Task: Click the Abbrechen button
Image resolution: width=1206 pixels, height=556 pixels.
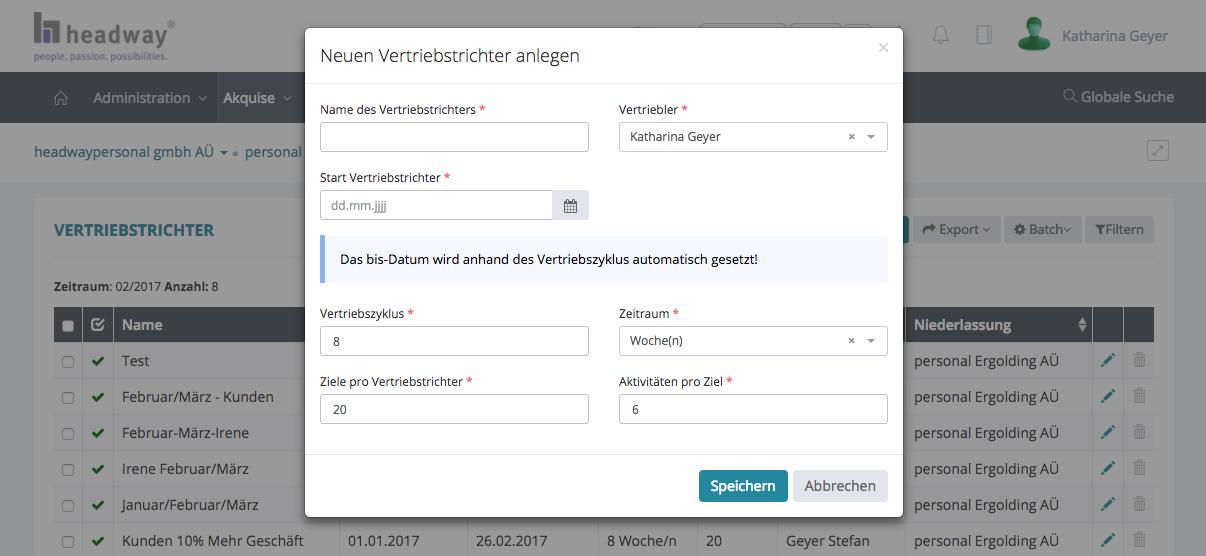Action: pyautogui.click(x=840, y=486)
